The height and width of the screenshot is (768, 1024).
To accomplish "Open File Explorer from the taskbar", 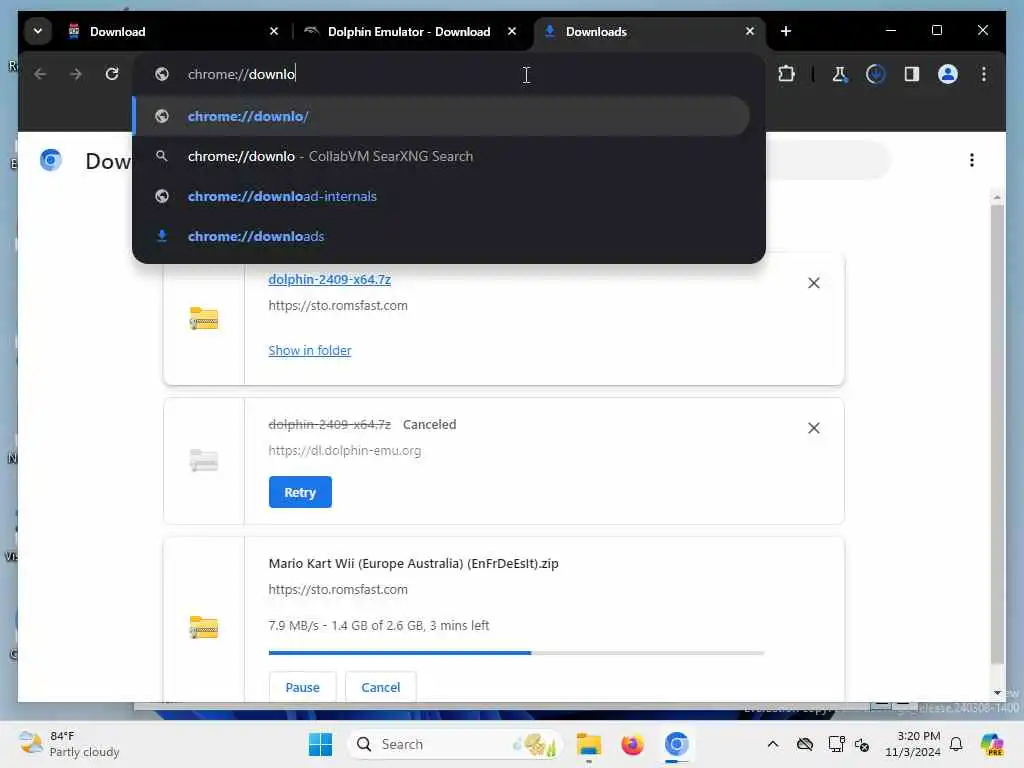I will click(588, 744).
